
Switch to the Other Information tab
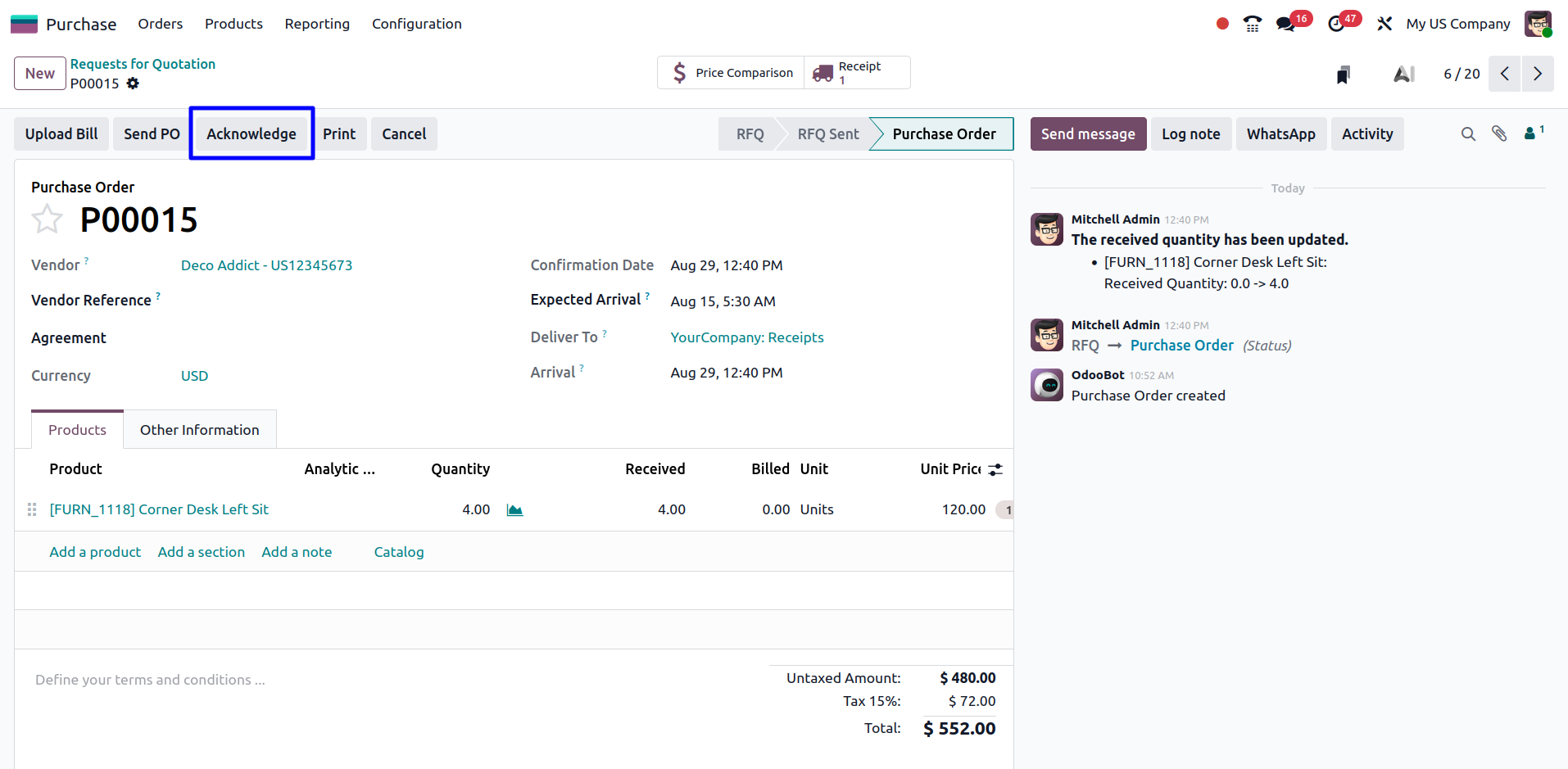199,430
